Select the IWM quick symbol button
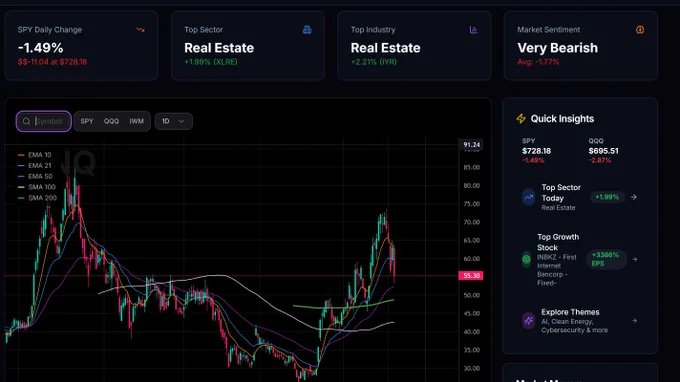The image size is (680, 382). tap(136, 121)
